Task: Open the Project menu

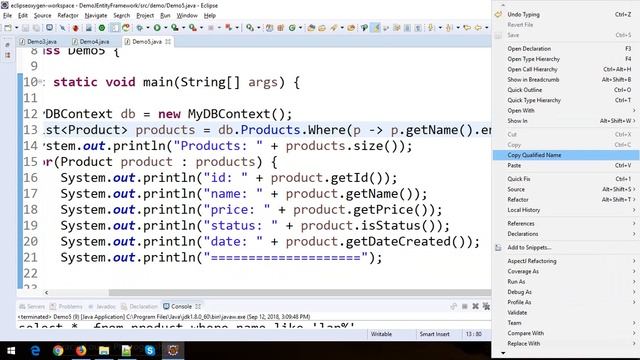Action: pos(145,16)
